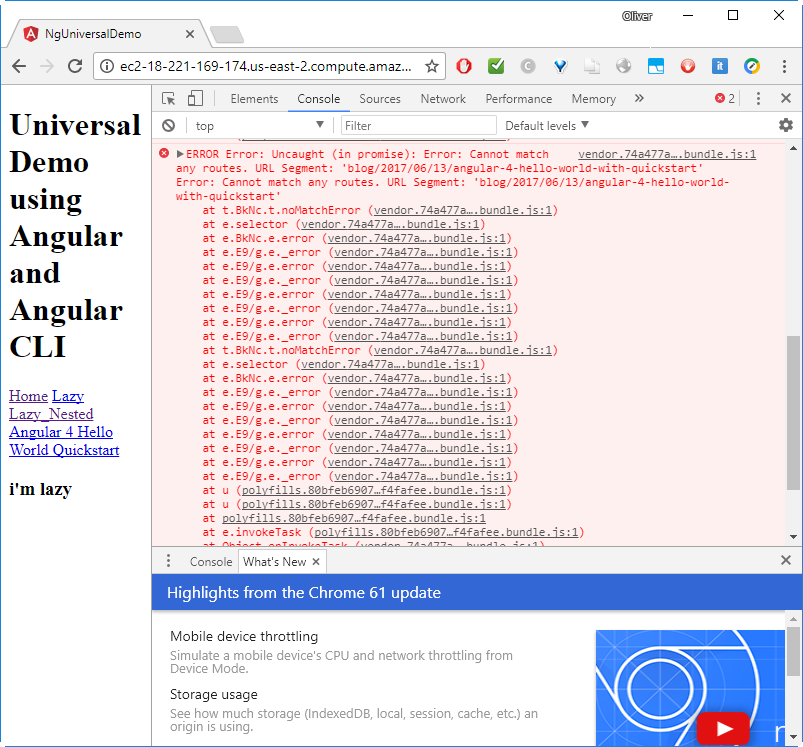Clear the console using the clear icon
Image resolution: width=803 pixels, height=747 pixels.
(169, 125)
